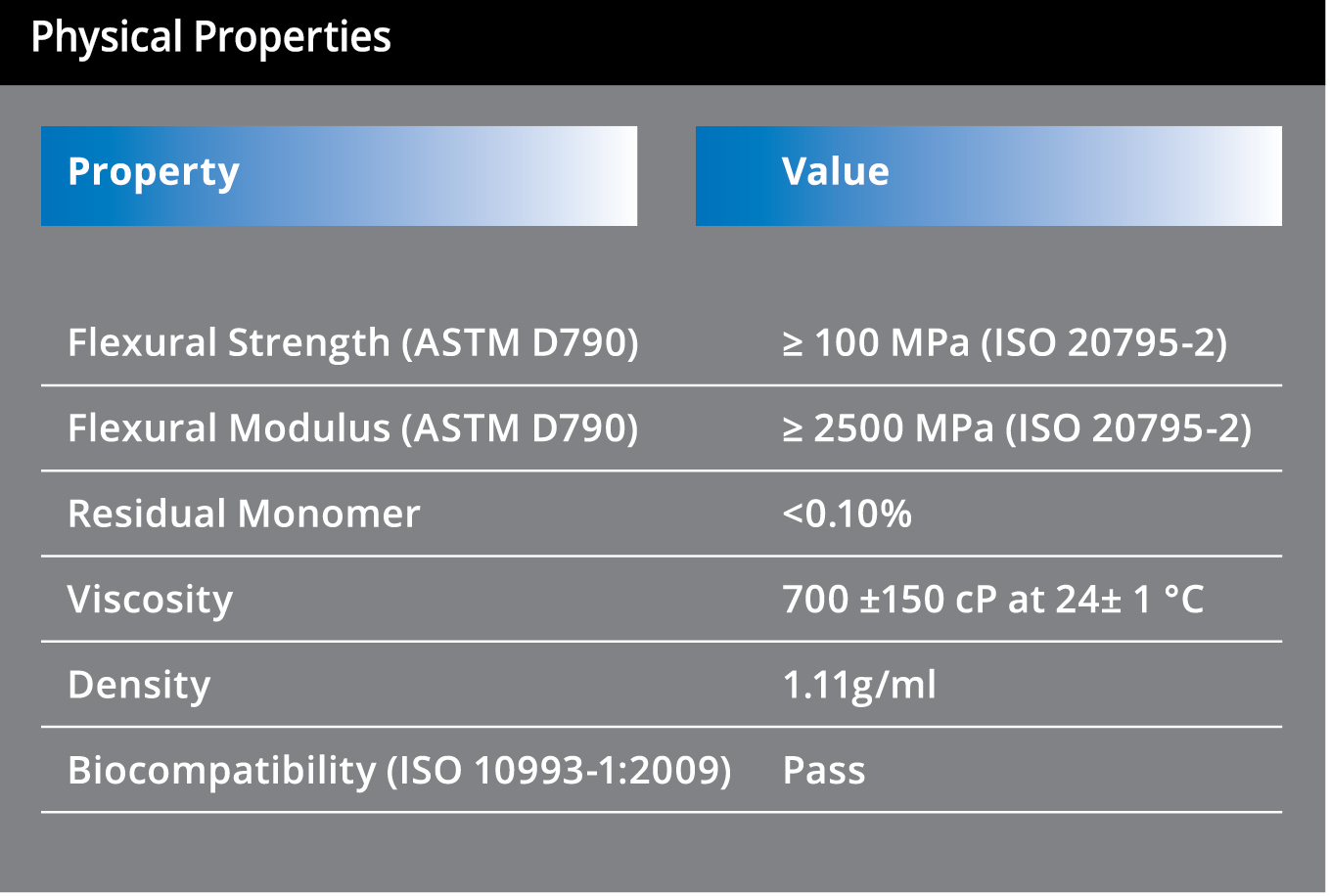Select the Density property label
1330x896 pixels.
pyautogui.click(x=139, y=685)
